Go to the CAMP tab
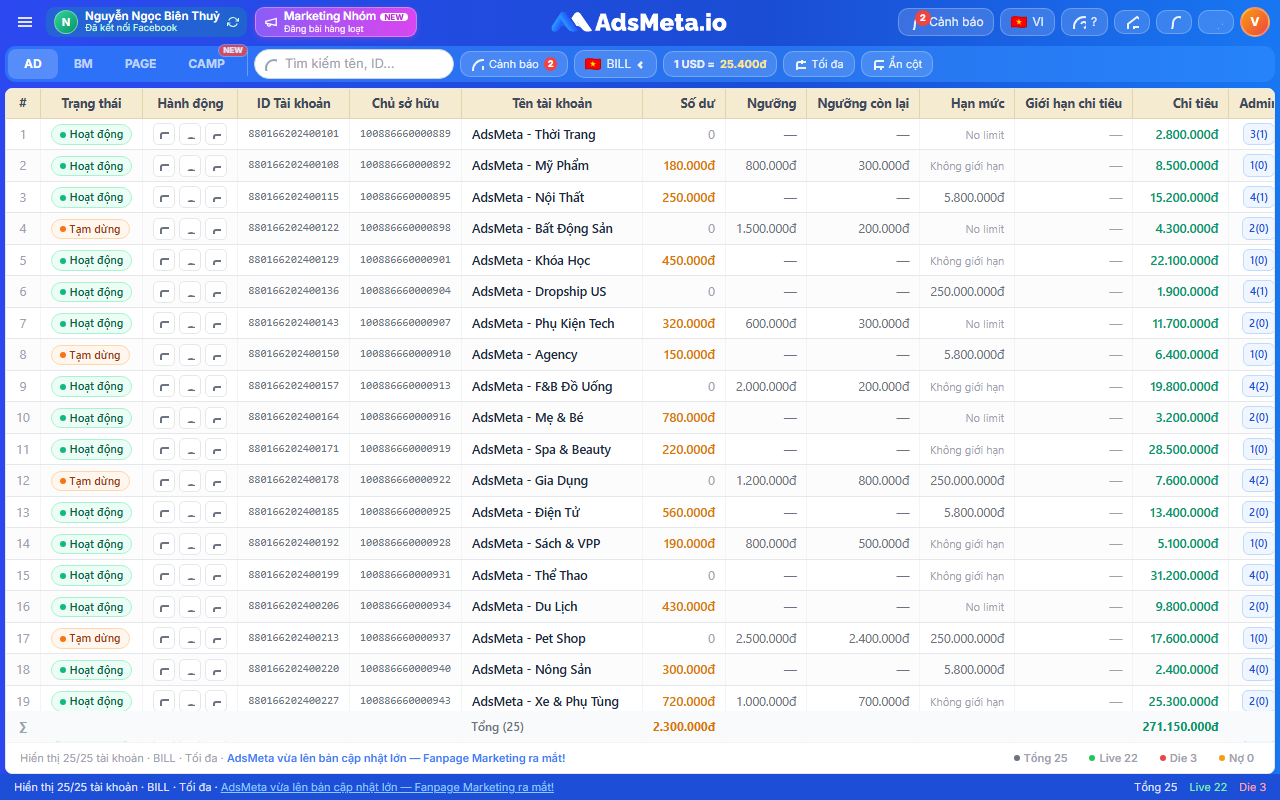The image size is (1280, 800). [x=207, y=64]
